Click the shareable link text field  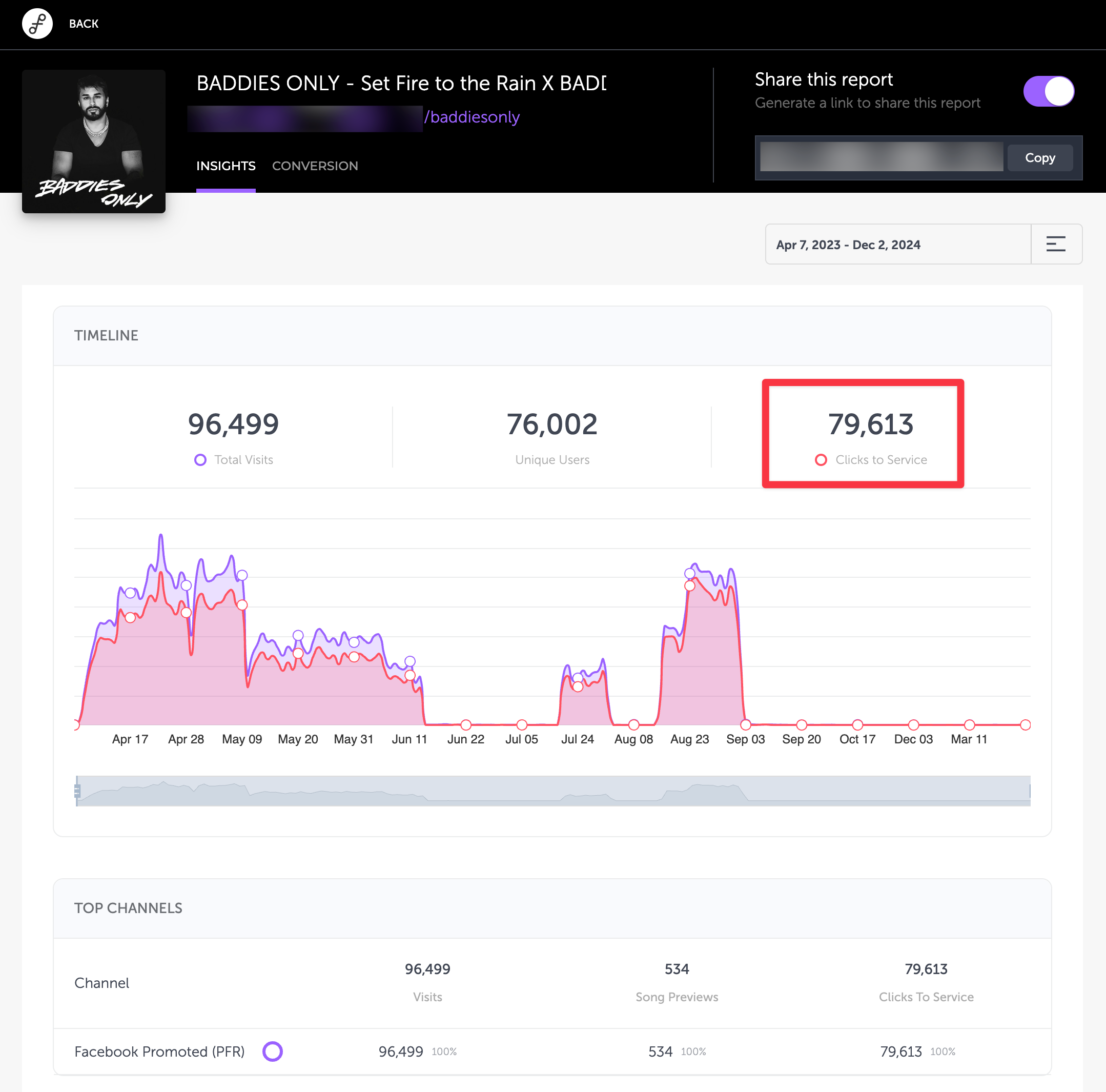pyautogui.click(x=880, y=157)
